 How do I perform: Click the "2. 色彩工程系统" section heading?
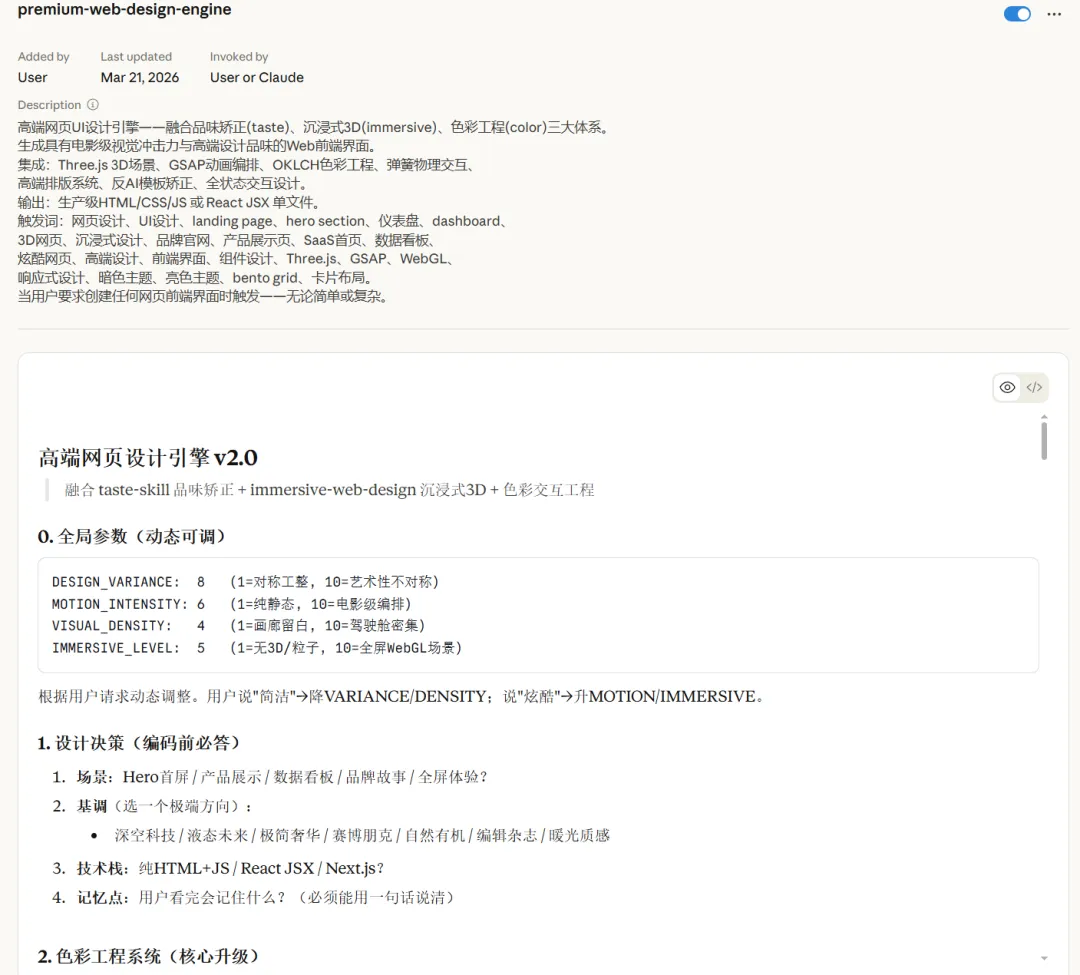coord(149,957)
